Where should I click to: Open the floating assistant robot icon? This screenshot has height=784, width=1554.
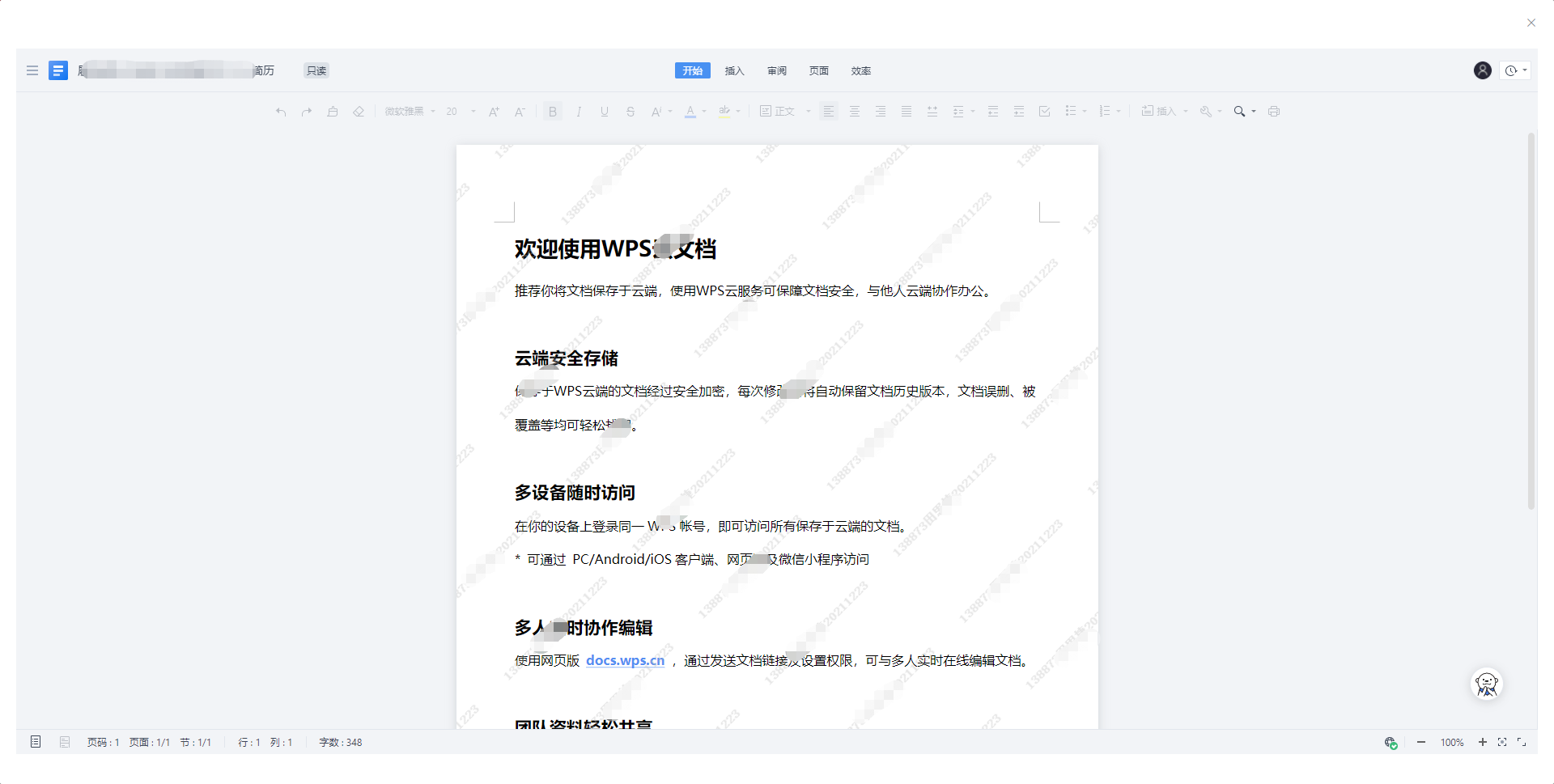[x=1486, y=684]
